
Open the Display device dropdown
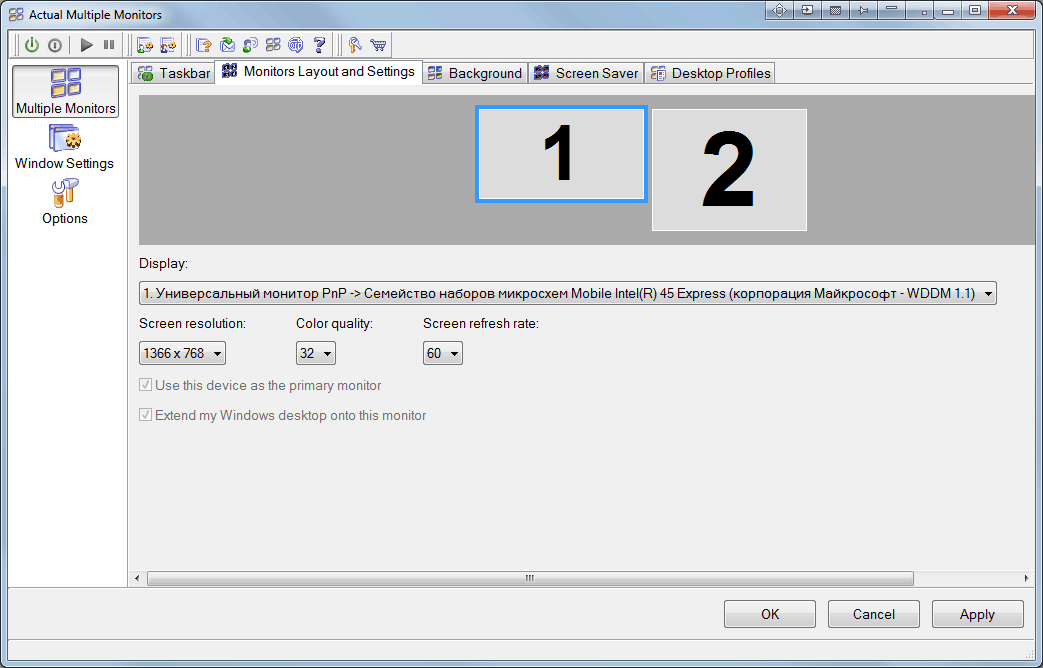567,293
